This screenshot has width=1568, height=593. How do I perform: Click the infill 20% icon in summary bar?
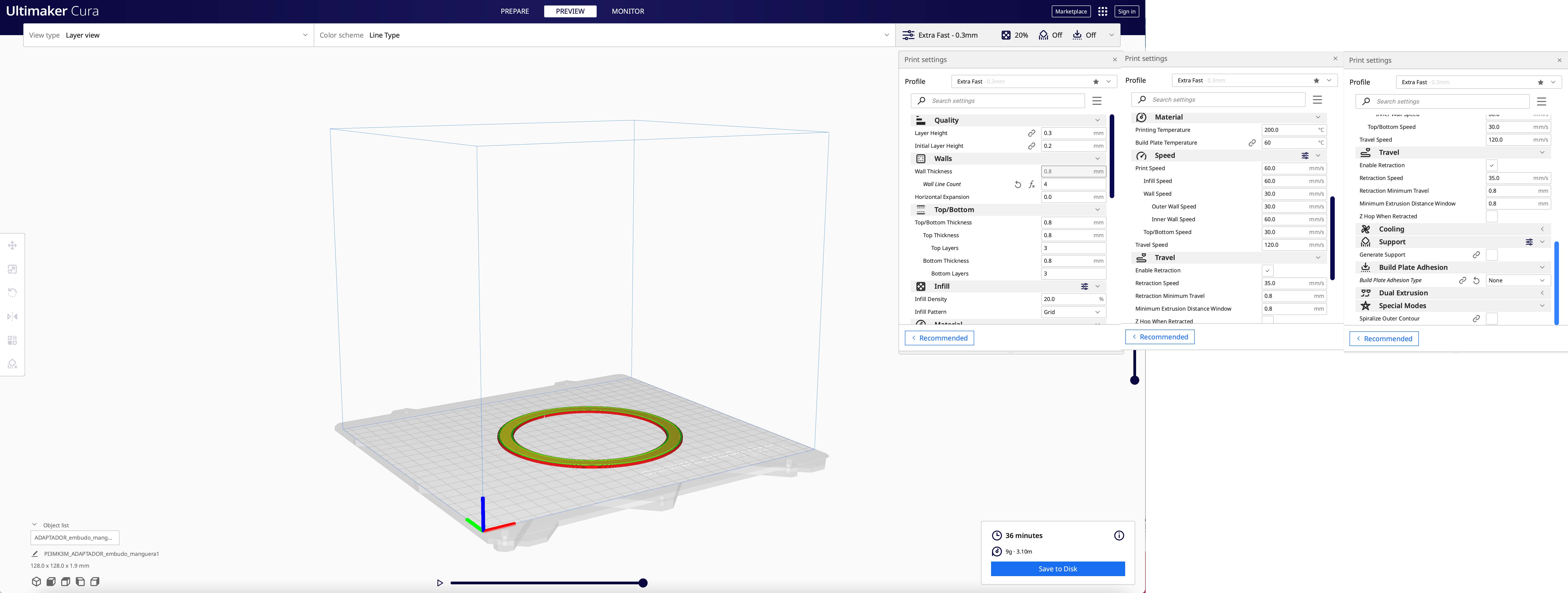(1006, 35)
